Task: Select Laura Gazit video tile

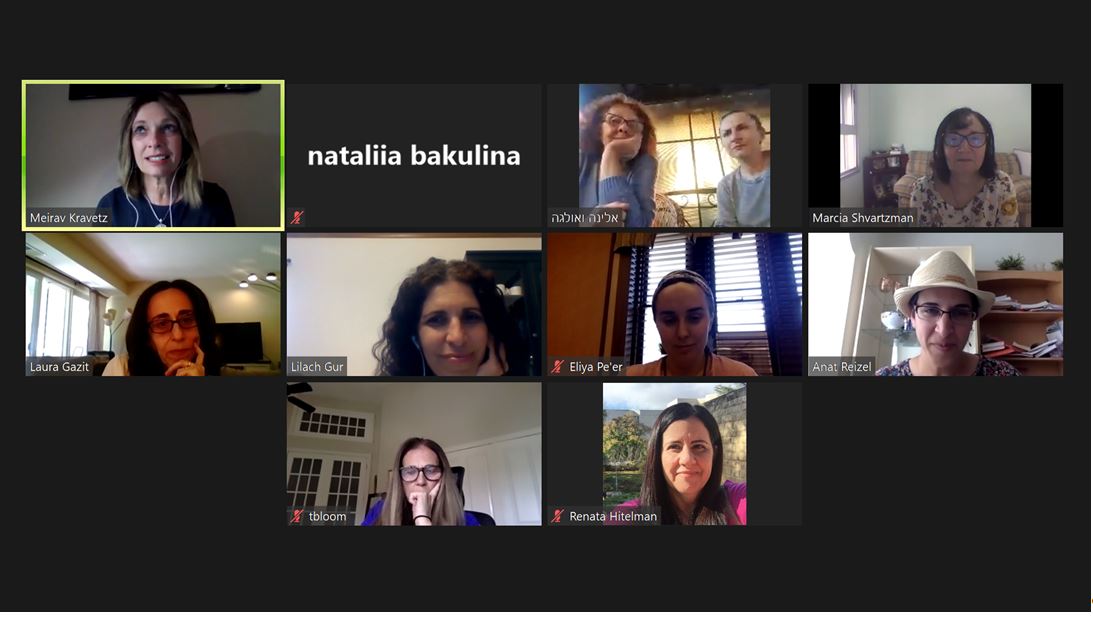Action: 153,304
